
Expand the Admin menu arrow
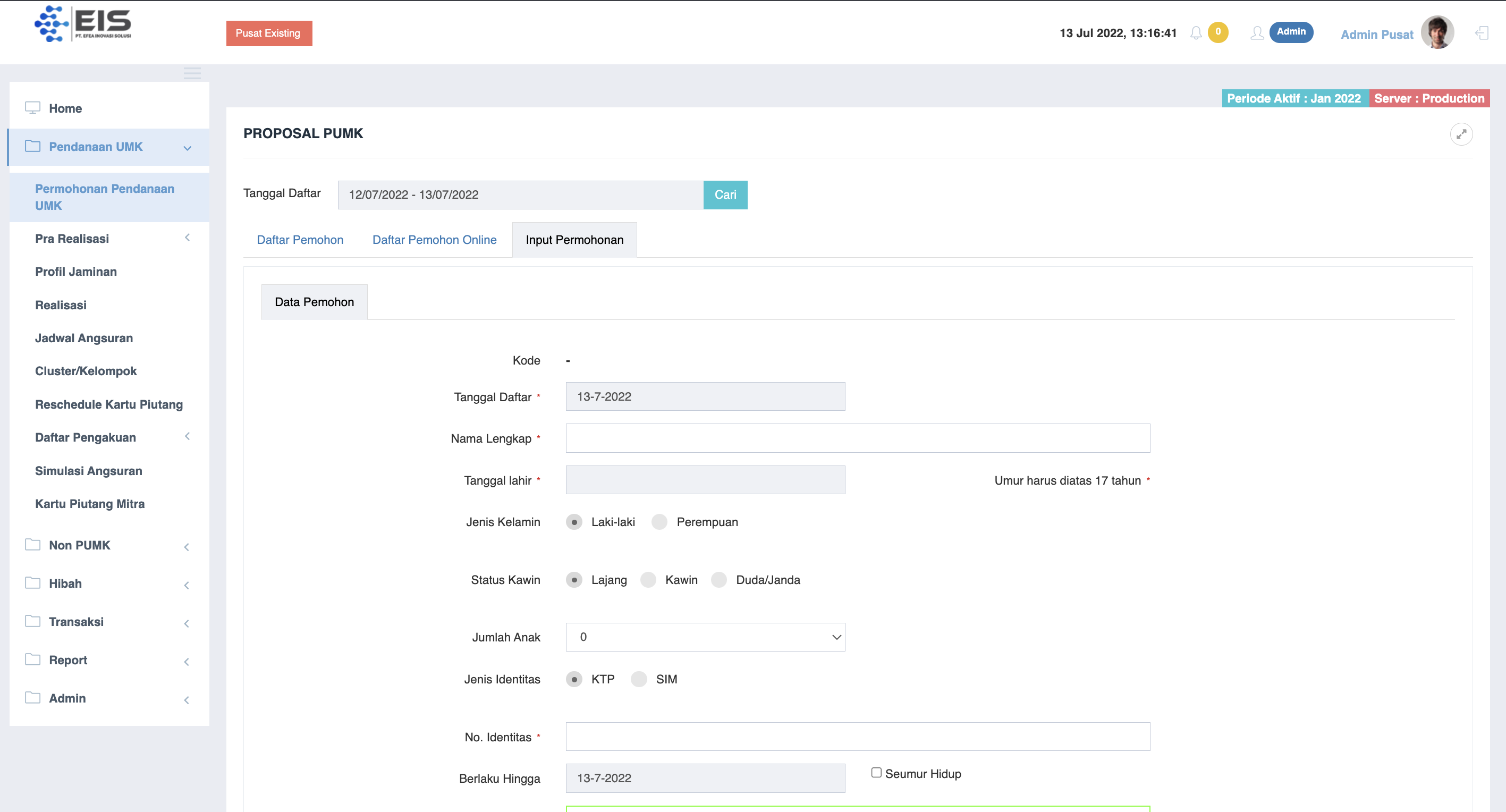[x=187, y=700]
